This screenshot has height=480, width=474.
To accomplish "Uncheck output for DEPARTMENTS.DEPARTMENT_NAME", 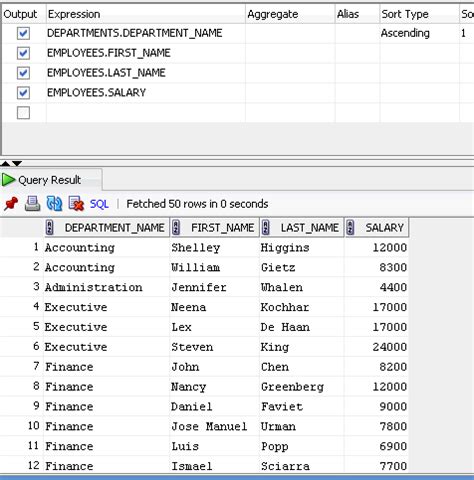I will pyautogui.click(x=23, y=33).
